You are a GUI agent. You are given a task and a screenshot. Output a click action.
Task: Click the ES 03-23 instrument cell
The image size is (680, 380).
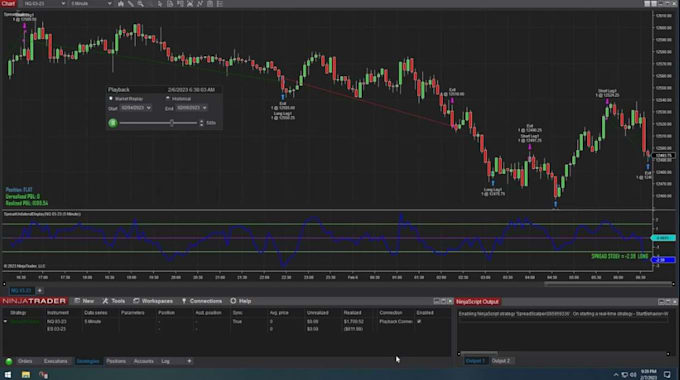pyautogui.click(x=56, y=329)
